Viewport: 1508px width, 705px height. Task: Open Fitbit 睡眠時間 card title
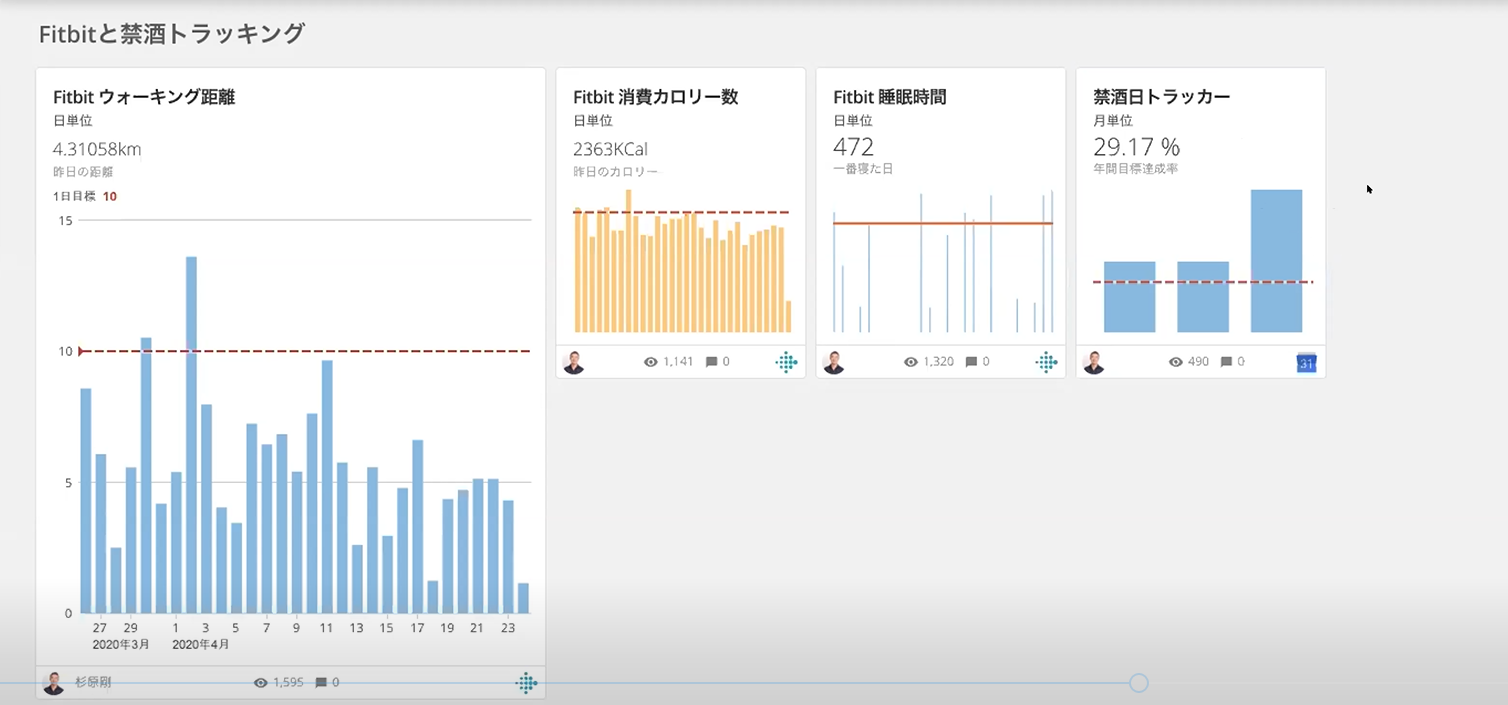(890, 97)
